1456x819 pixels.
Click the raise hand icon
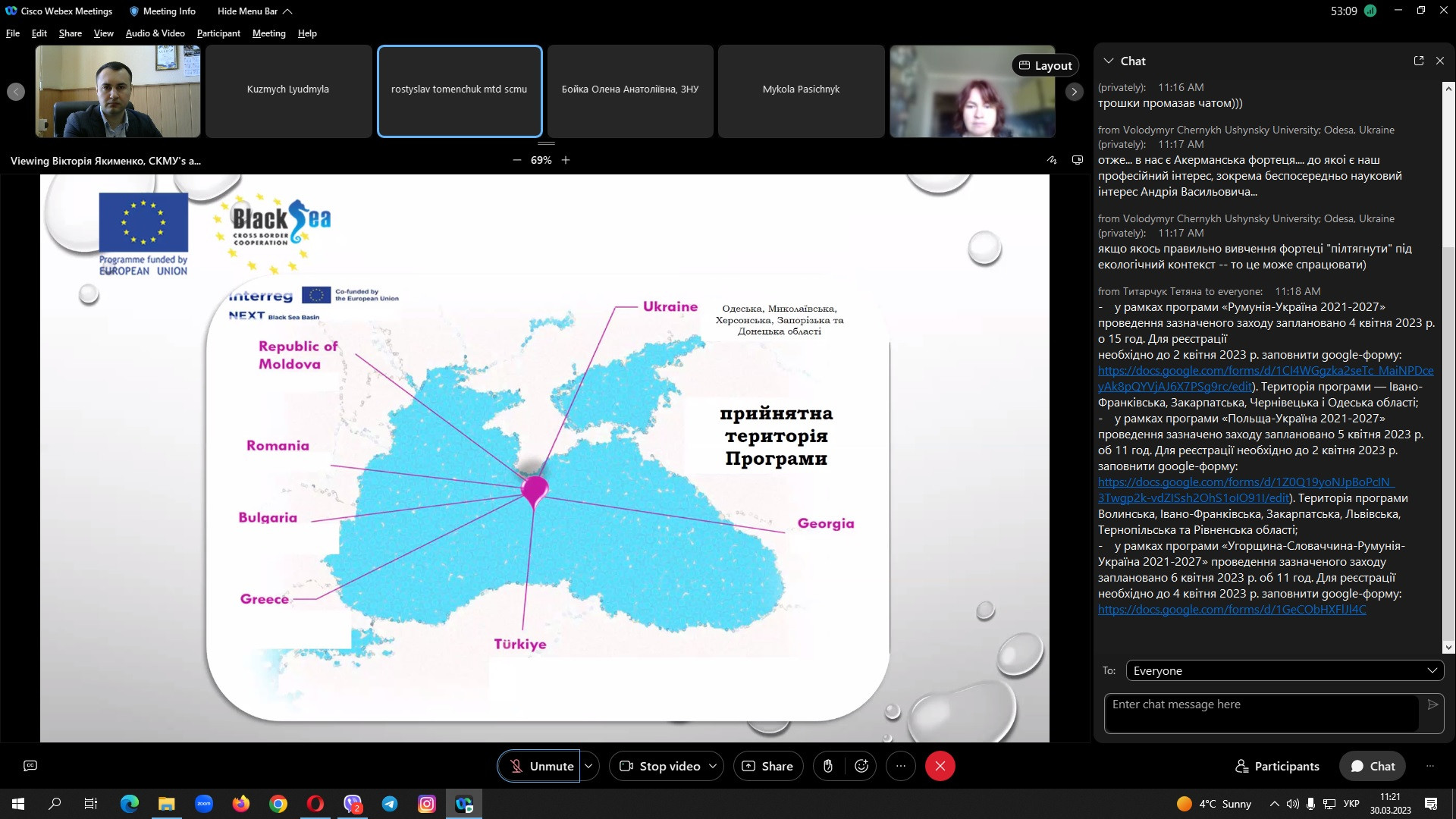pyautogui.click(x=828, y=766)
